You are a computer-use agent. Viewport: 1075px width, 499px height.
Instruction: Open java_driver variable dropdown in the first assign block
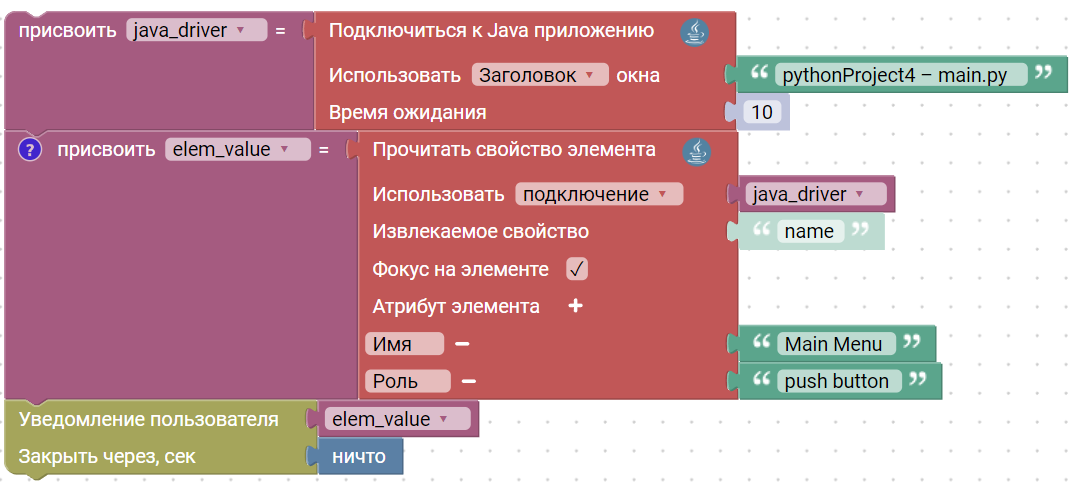pyautogui.click(x=197, y=30)
